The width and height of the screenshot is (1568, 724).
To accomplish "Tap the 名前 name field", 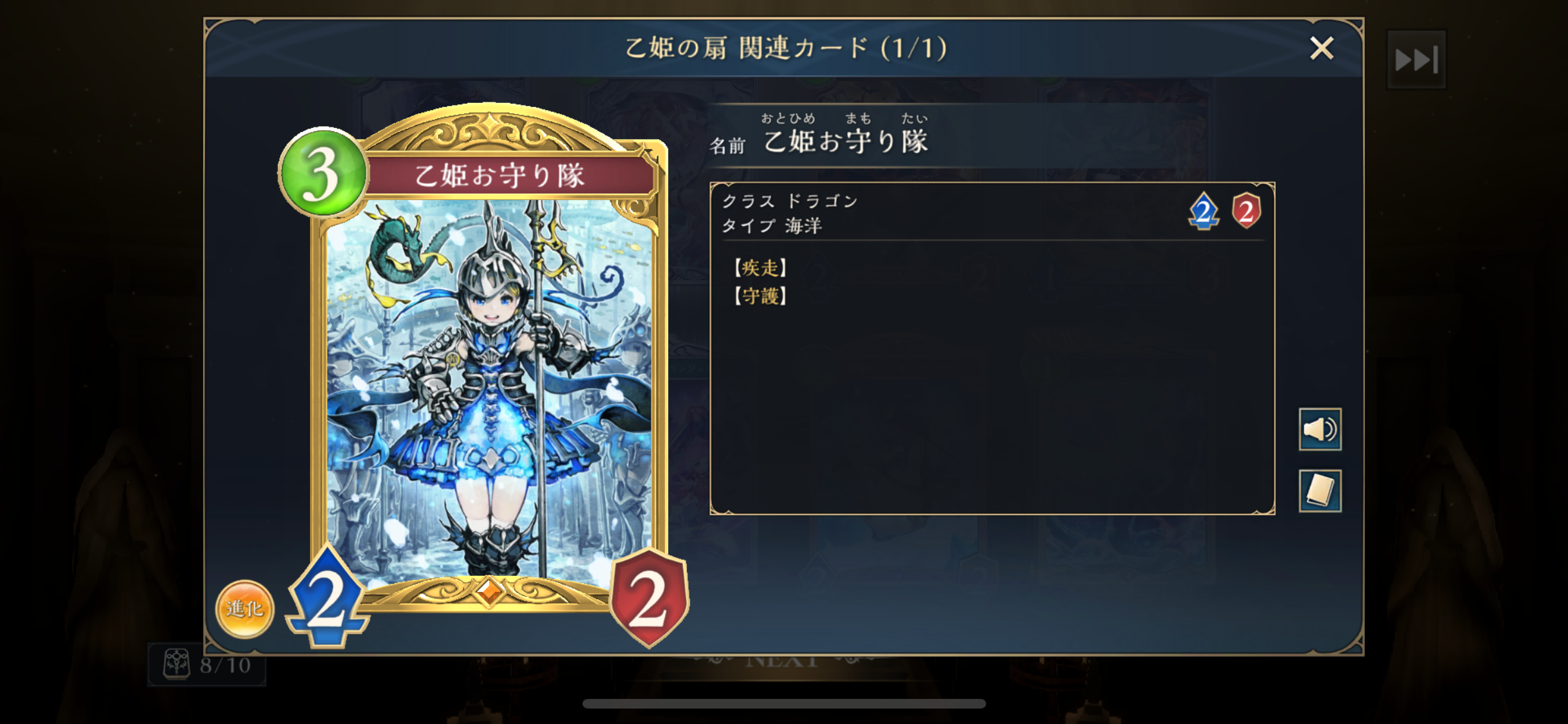I will pos(819,136).
